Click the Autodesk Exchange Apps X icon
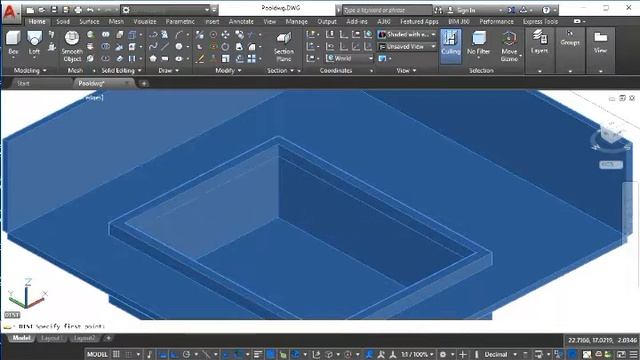 (x=511, y=10)
